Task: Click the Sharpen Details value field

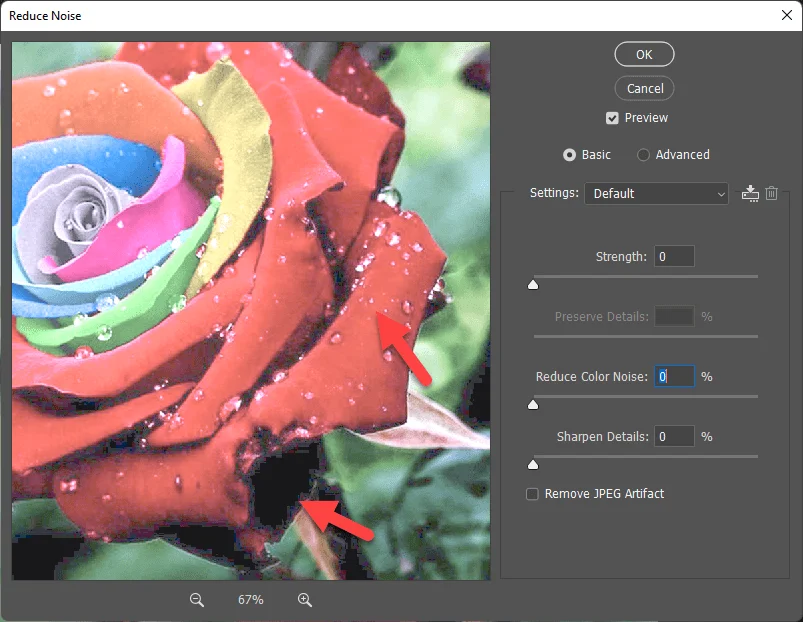Action: pos(674,437)
